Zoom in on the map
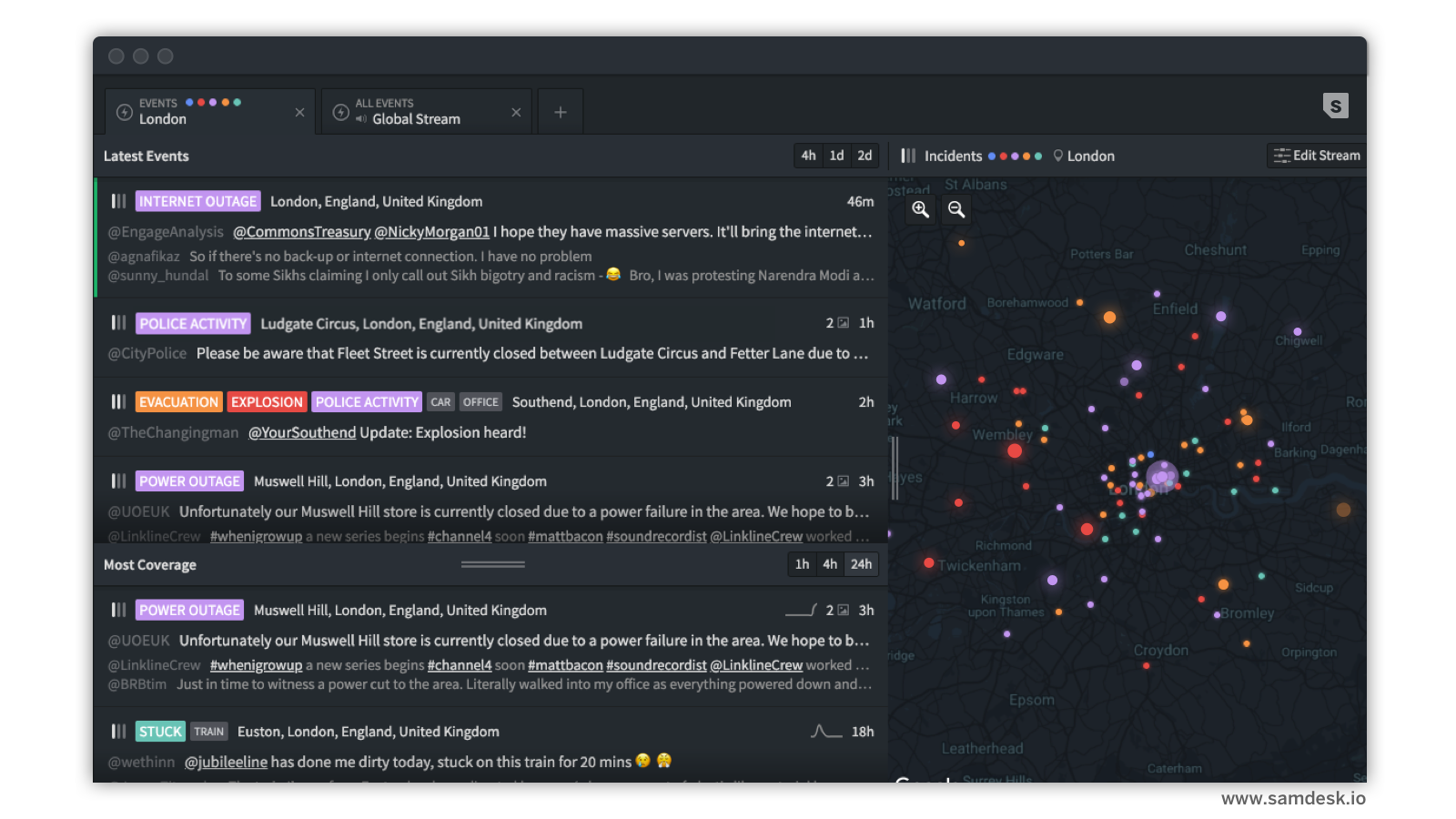Viewport: 1456px width, 819px height. click(920, 209)
